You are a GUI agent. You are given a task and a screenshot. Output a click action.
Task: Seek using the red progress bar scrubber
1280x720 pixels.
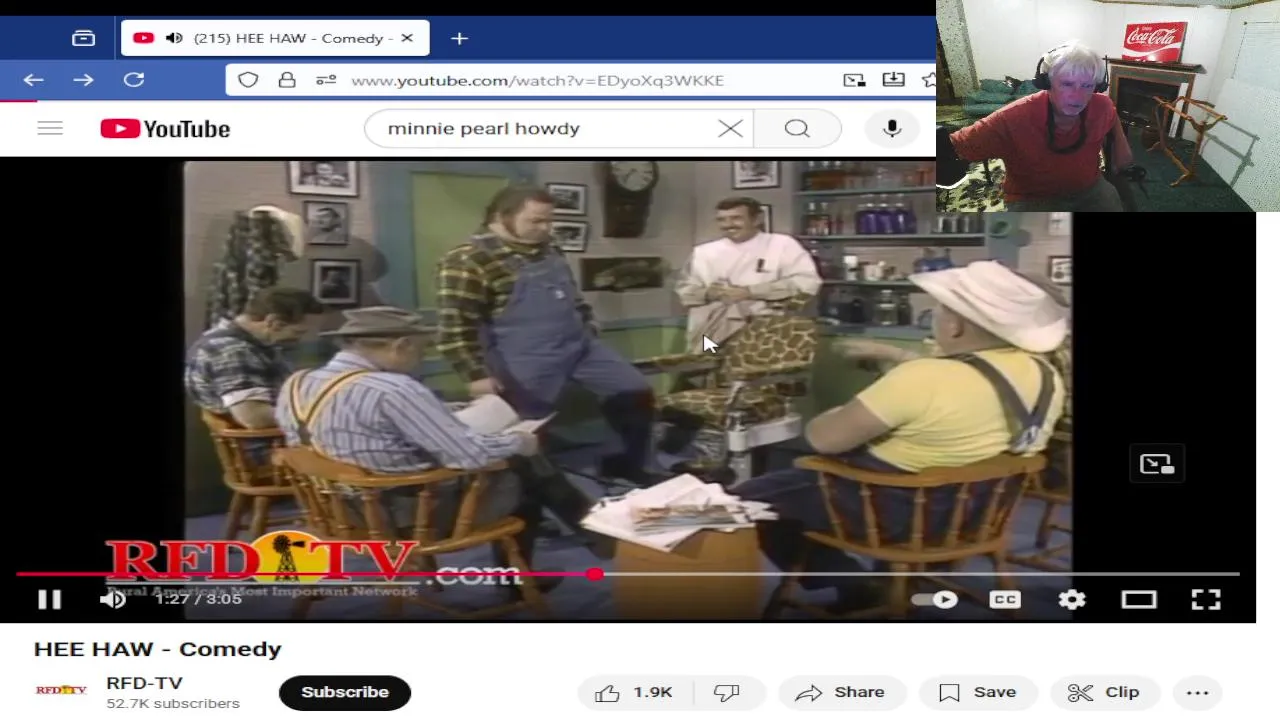click(x=595, y=574)
